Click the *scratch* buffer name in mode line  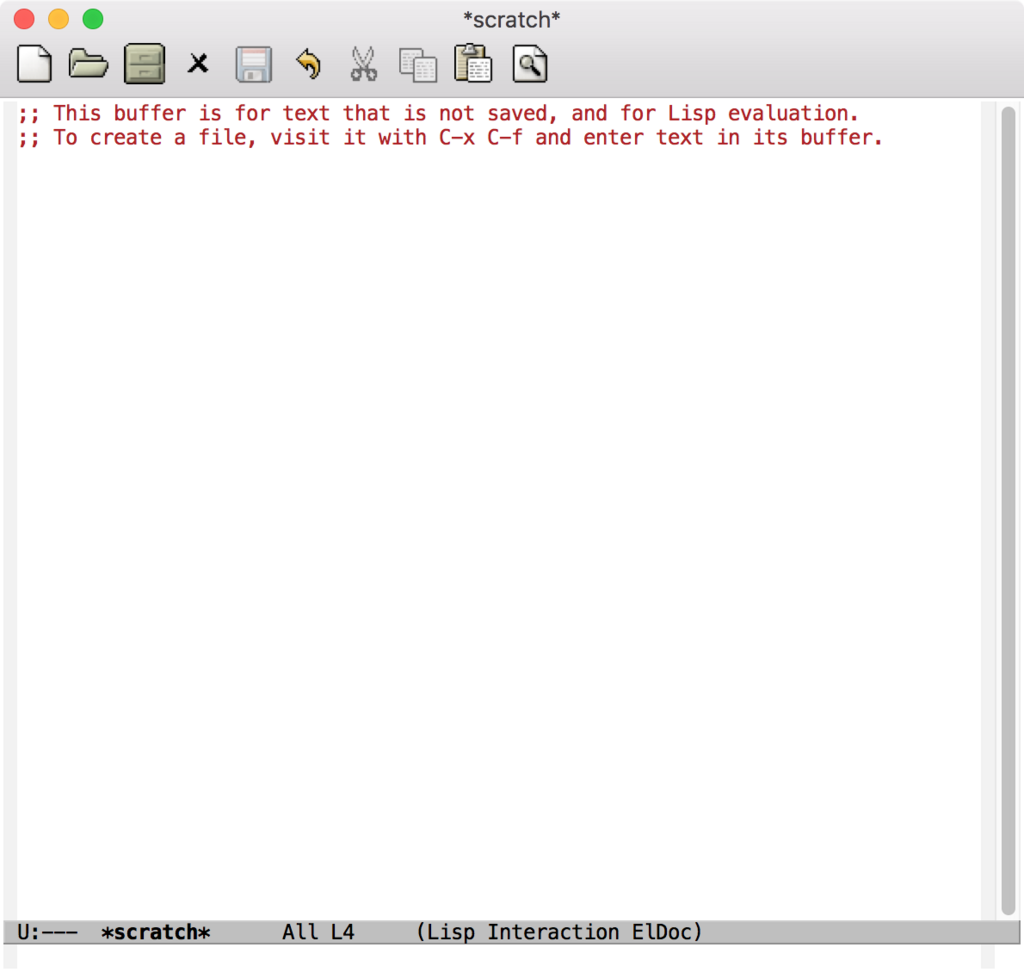click(155, 932)
